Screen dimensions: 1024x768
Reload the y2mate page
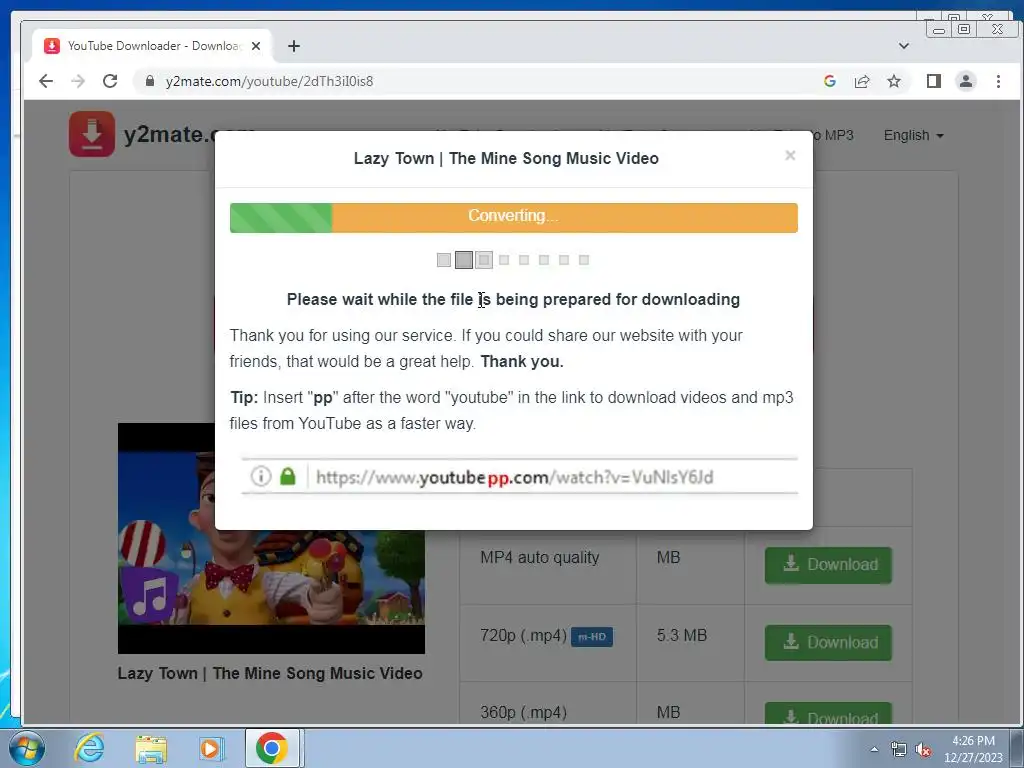point(110,81)
